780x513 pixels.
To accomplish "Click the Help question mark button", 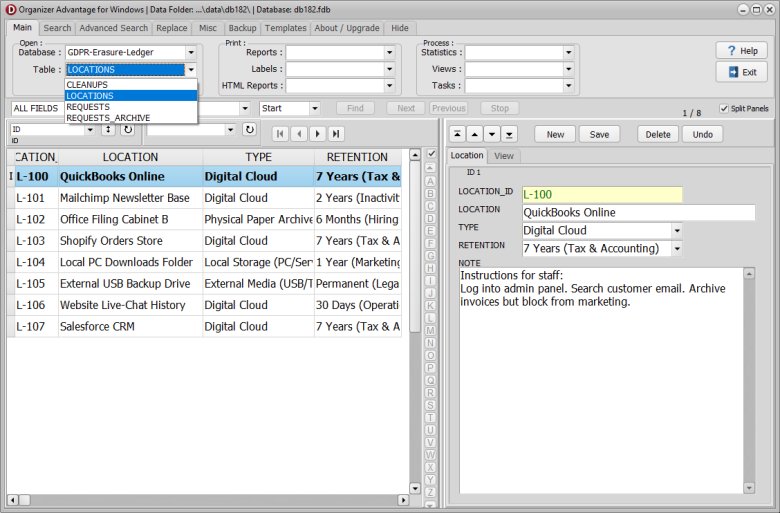I will pos(742,51).
